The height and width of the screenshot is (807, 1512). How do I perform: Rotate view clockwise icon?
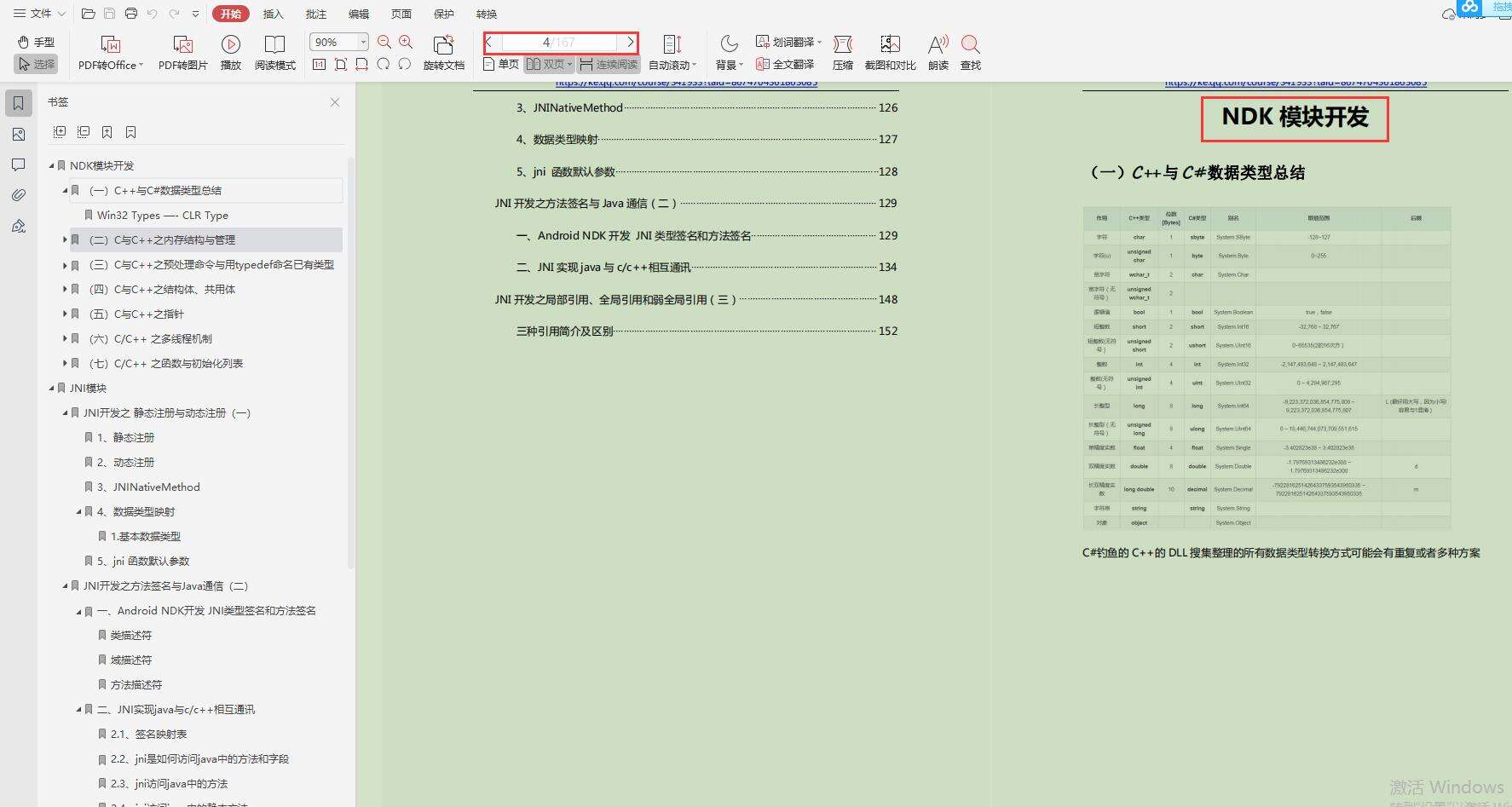pyautogui.click(x=384, y=64)
